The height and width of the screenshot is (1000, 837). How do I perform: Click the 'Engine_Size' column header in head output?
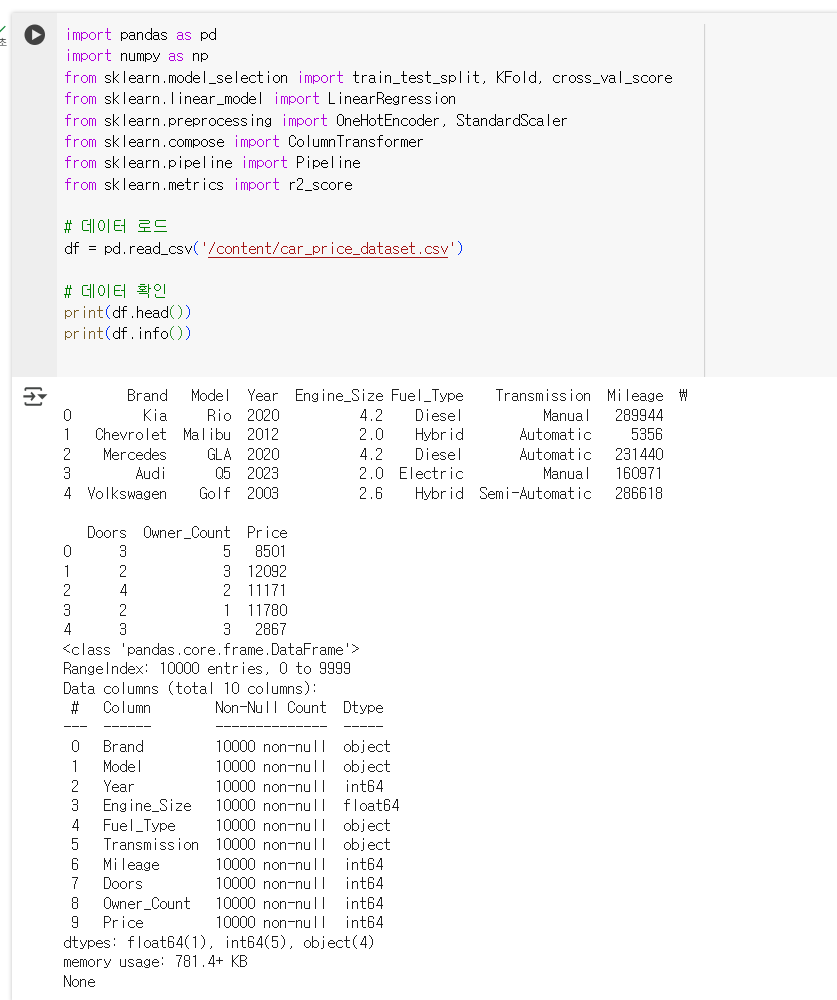point(339,396)
